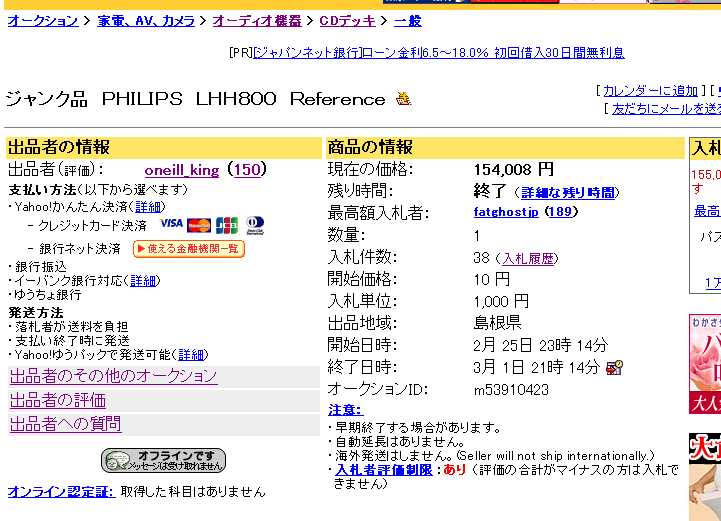The width and height of the screenshot is (721, 521).
Task: Open the 一般 breadcrumb link
Action: click(x=407, y=21)
